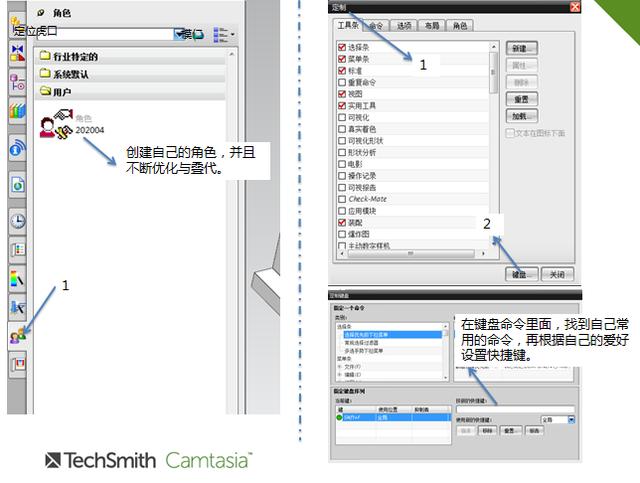Click the new shortcut key input field
The height and width of the screenshot is (483, 640).
[x=515, y=408]
